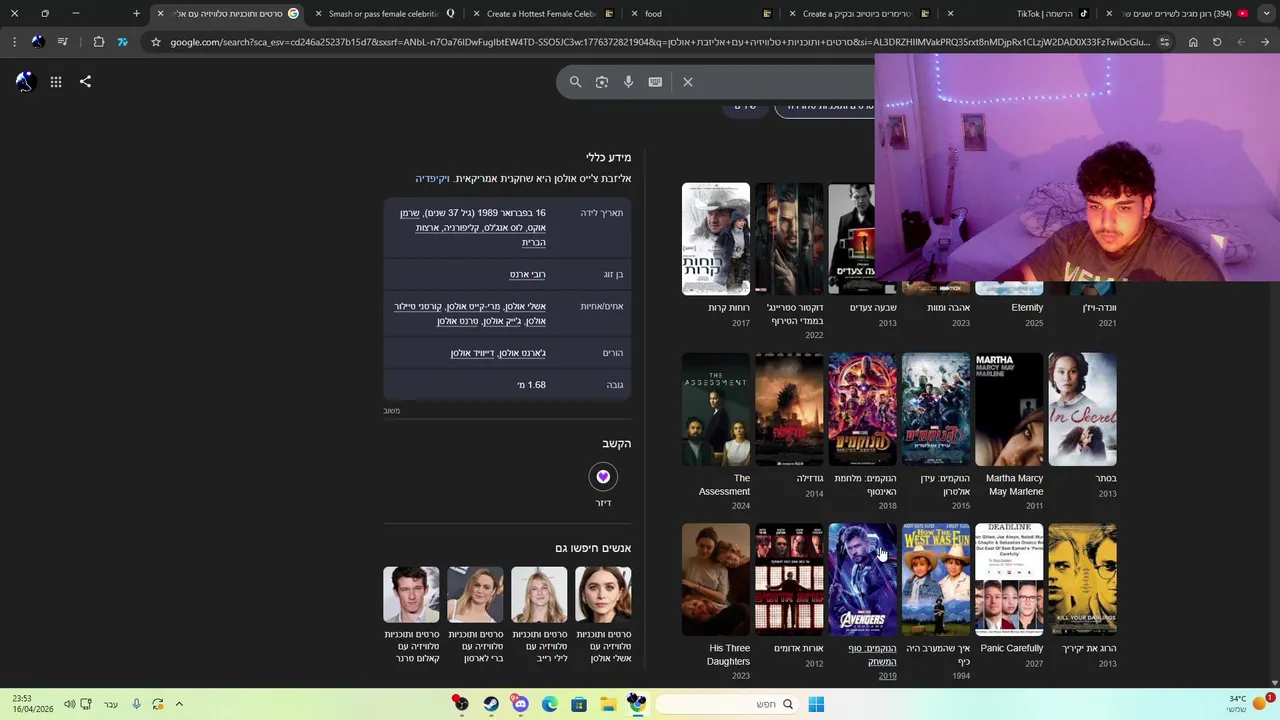Click the site settings icon in address bar
Viewport: 1280px width, 720px height.
coord(1164,42)
